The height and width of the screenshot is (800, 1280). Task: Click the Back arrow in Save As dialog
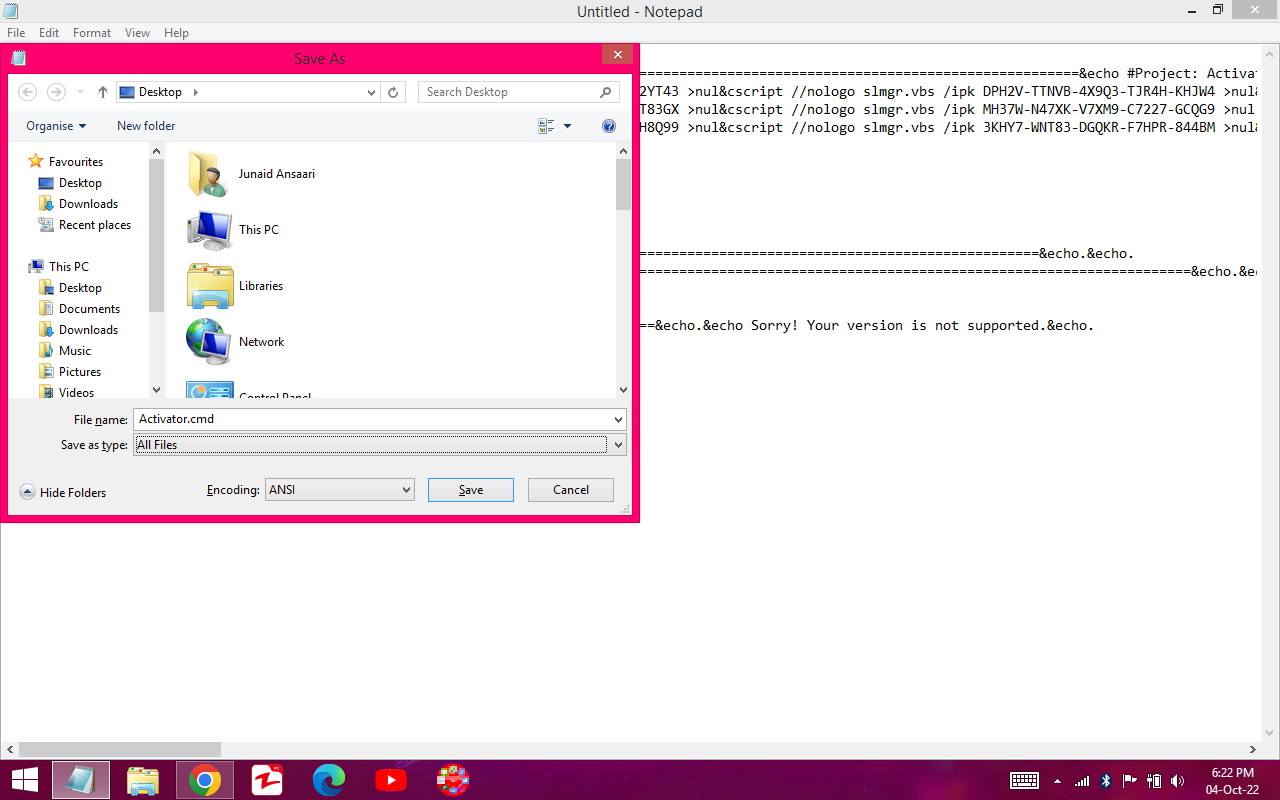coord(28,92)
